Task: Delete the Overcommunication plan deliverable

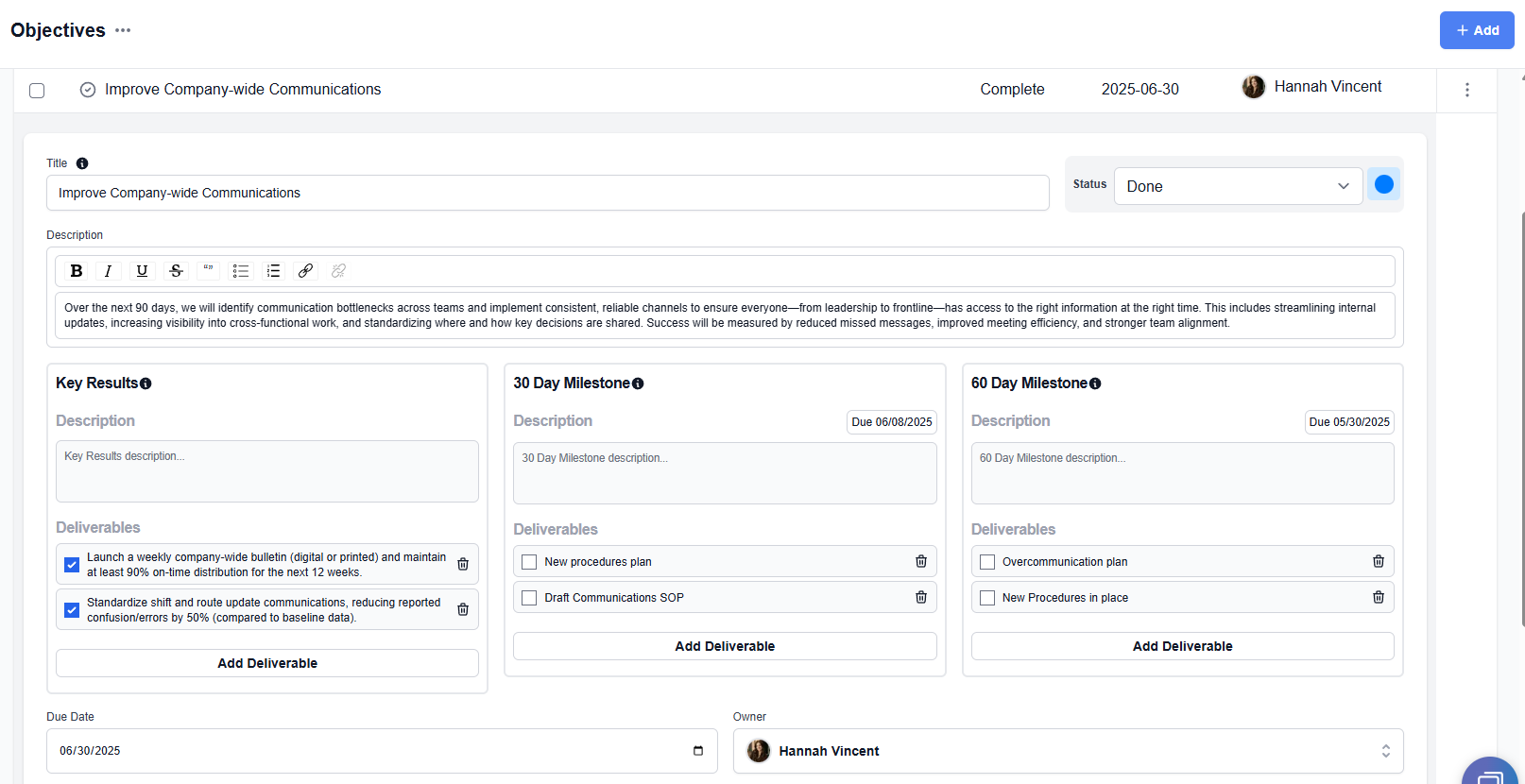Action: coord(1379,561)
